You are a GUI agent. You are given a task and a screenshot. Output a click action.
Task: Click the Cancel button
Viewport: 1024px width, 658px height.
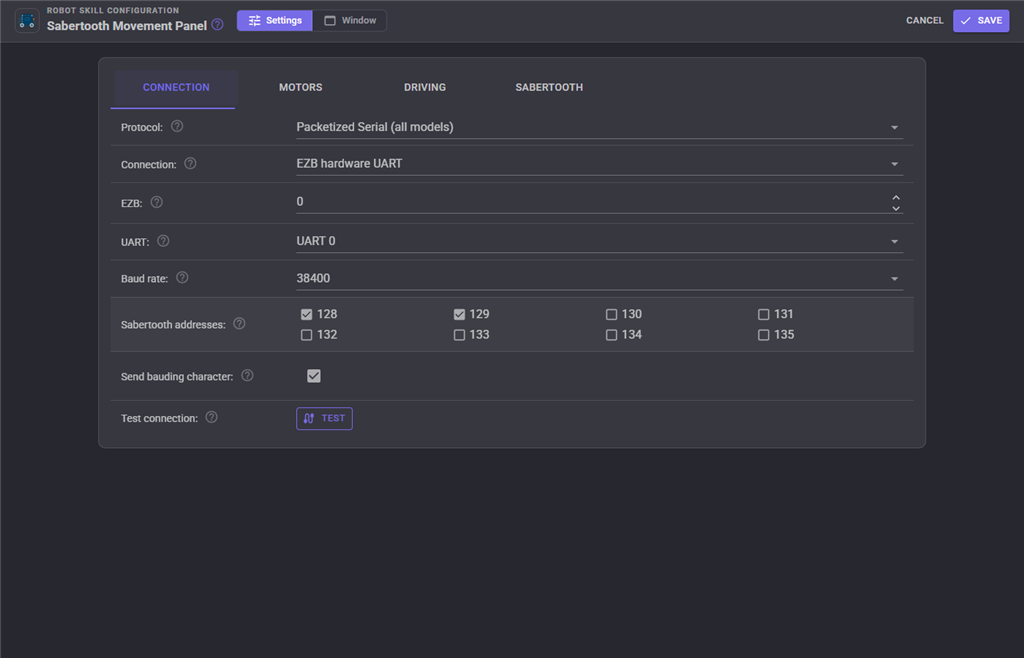(924, 20)
